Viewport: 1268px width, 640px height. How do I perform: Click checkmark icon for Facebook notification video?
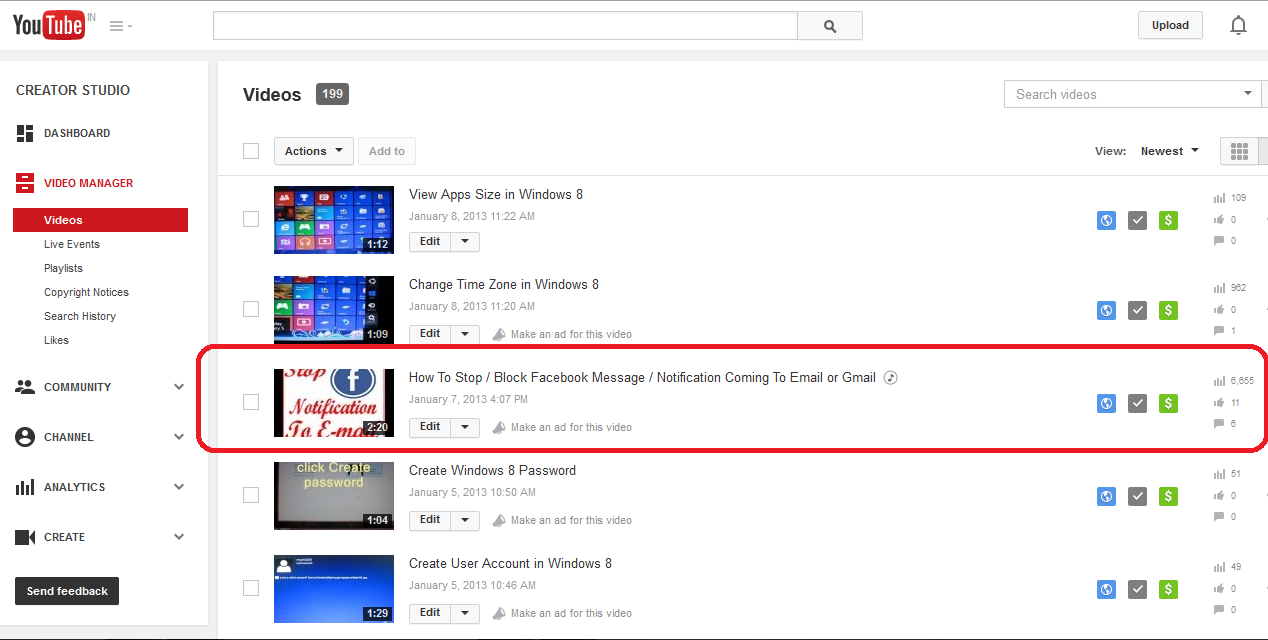point(1137,403)
